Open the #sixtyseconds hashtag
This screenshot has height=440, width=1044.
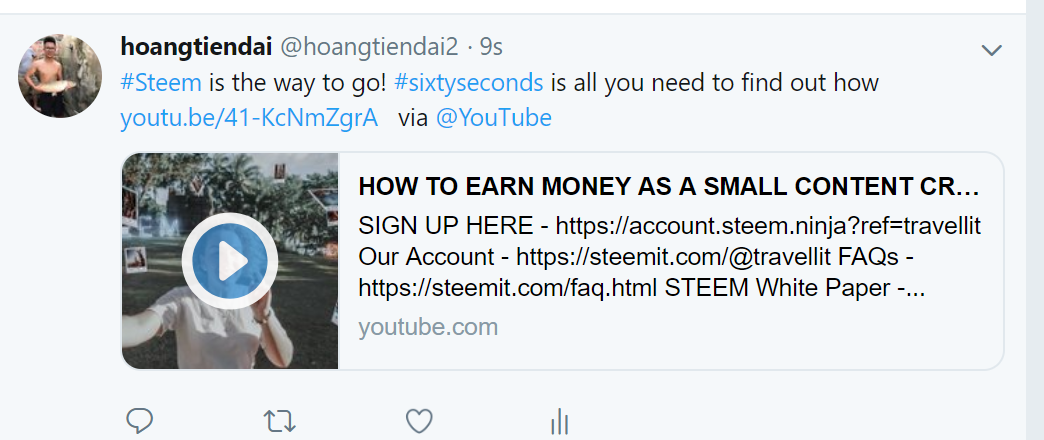[x=468, y=83]
